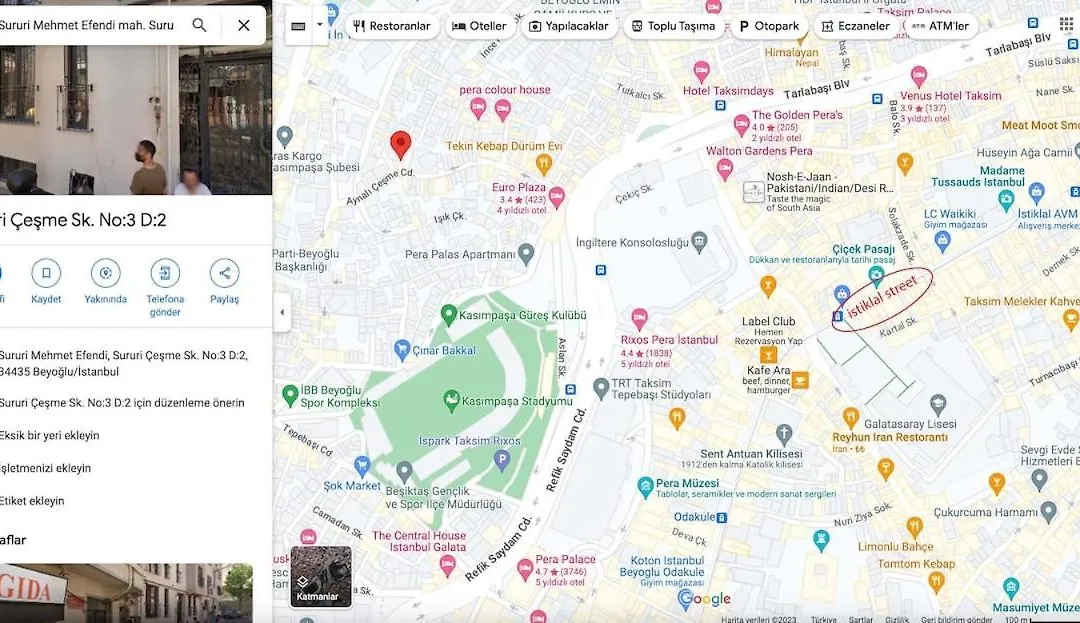Click the Walton Gardens Pera hotel pin
1080x623 pixels.
[x=725, y=169]
